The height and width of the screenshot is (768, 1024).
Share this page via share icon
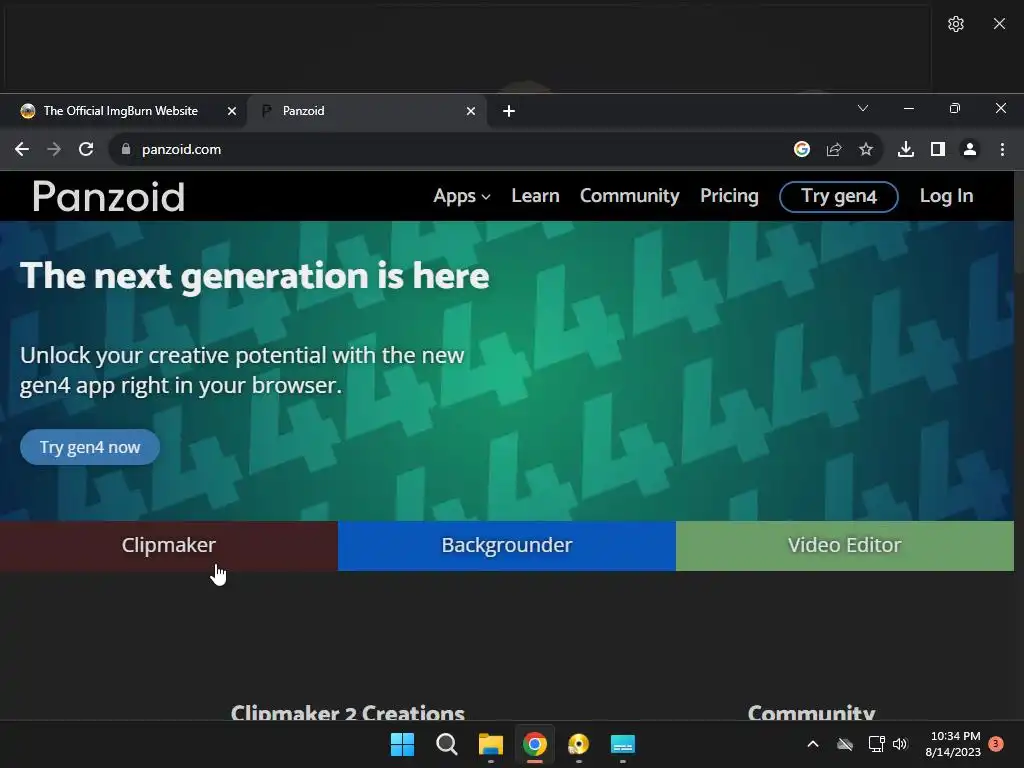pyautogui.click(x=834, y=150)
